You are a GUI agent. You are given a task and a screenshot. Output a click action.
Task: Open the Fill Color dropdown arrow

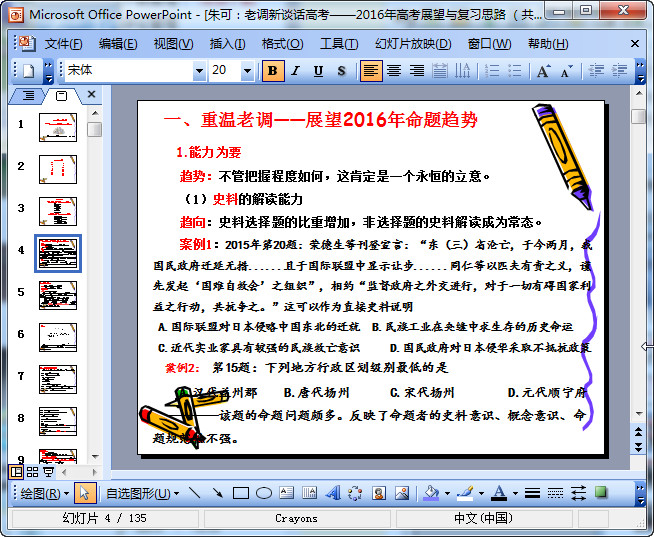(448, 494)
